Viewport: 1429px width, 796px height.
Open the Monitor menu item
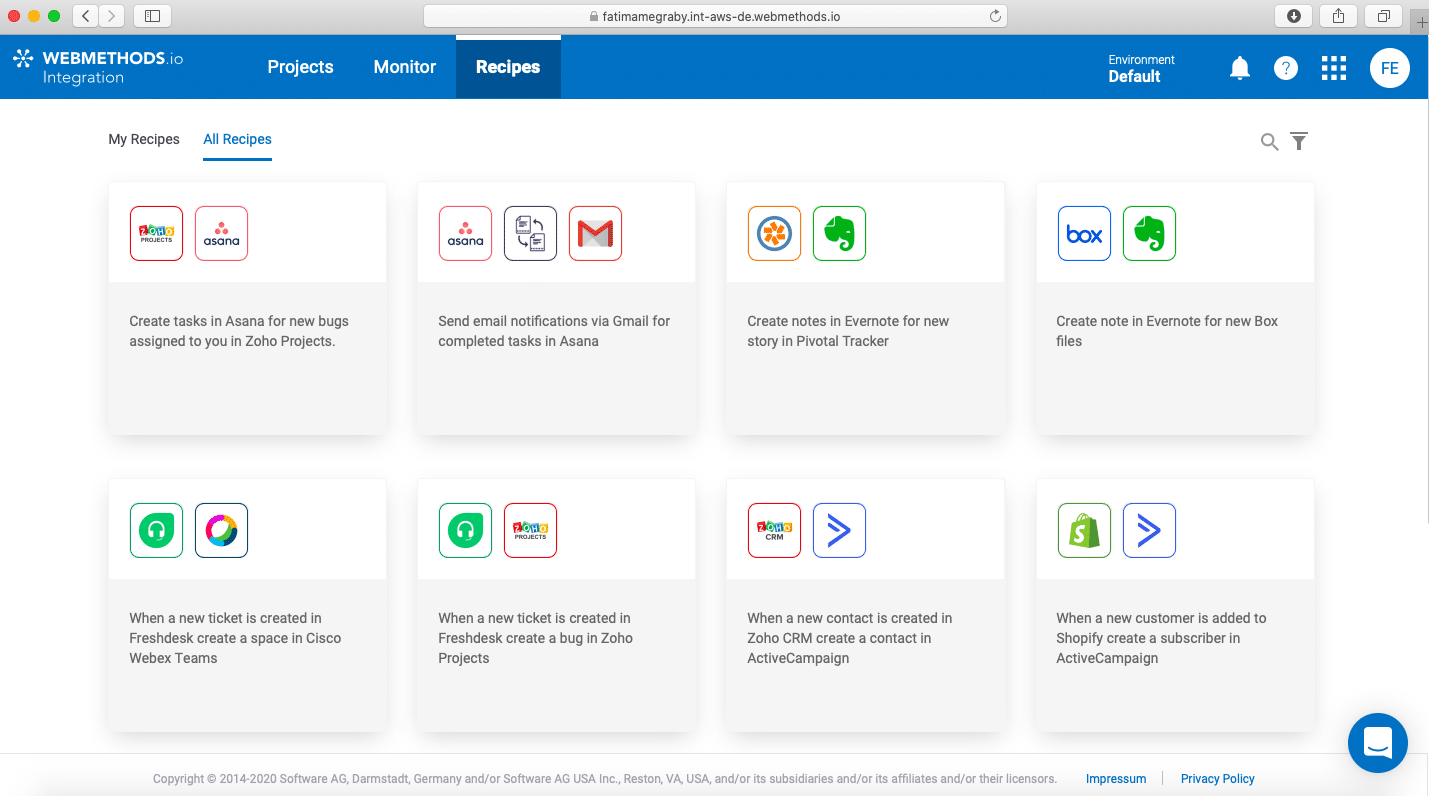tap(405, 67)
